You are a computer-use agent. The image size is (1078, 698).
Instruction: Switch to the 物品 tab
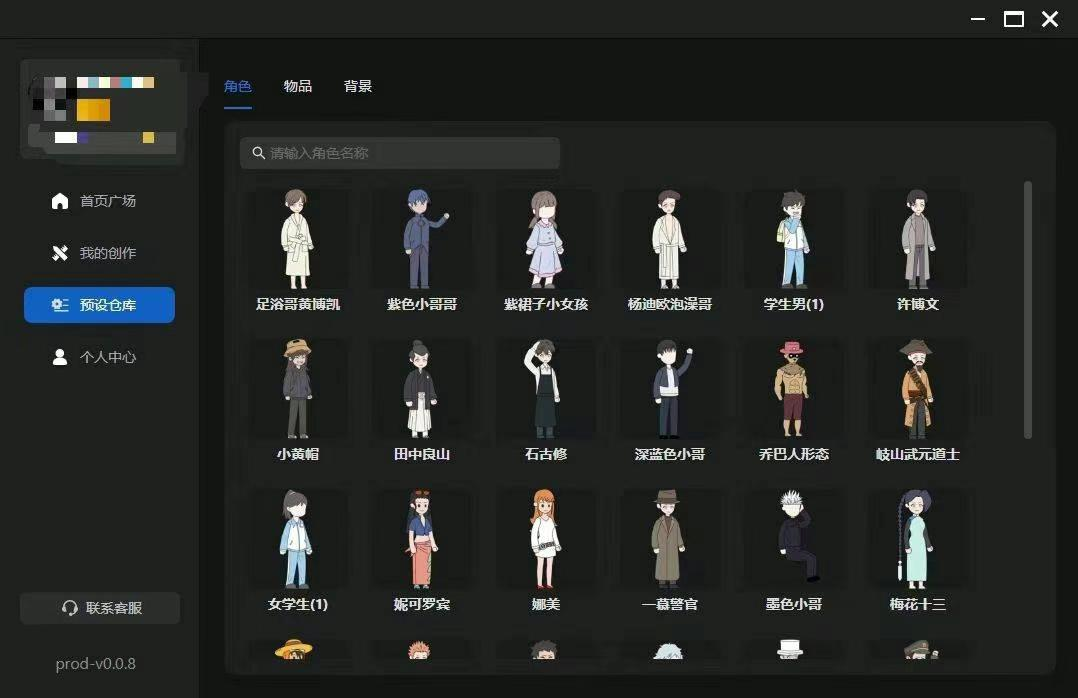pos(298,86)
